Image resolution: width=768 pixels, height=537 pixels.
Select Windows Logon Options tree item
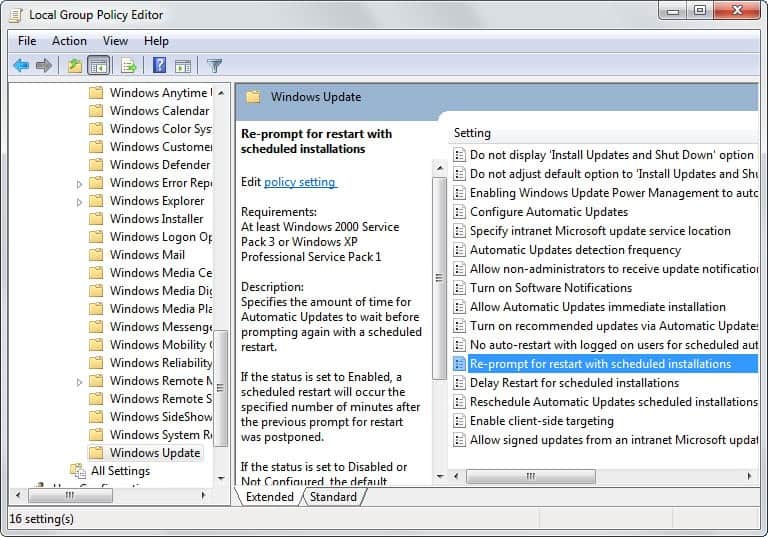161,237
